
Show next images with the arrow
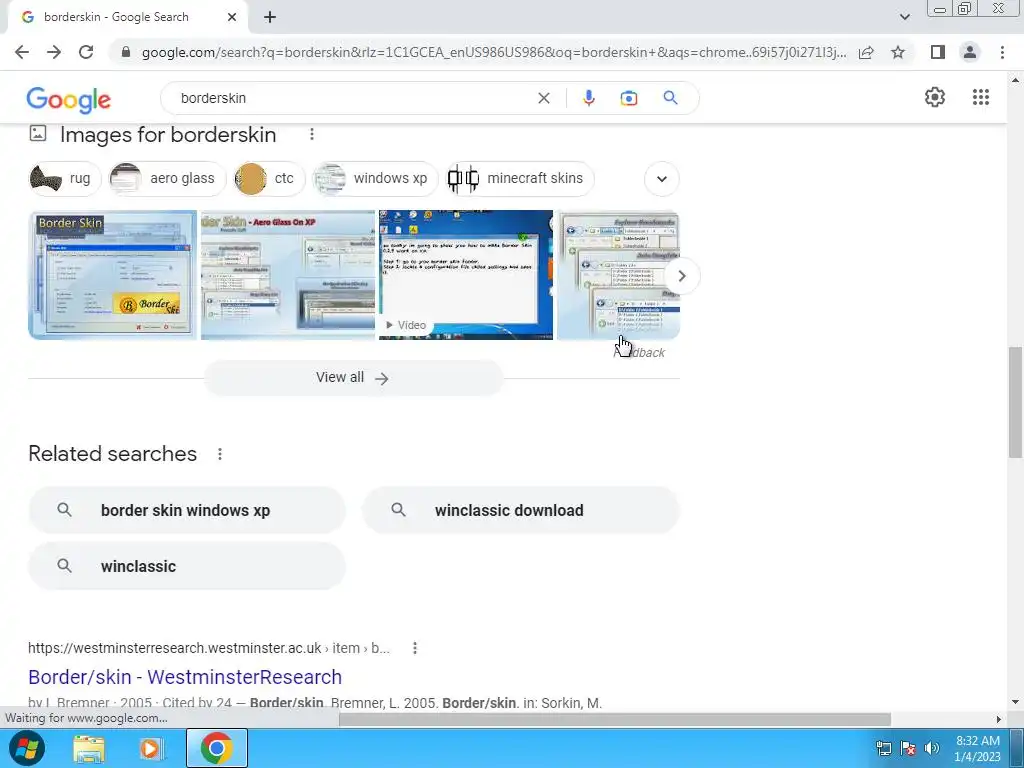tap(682, 276)
